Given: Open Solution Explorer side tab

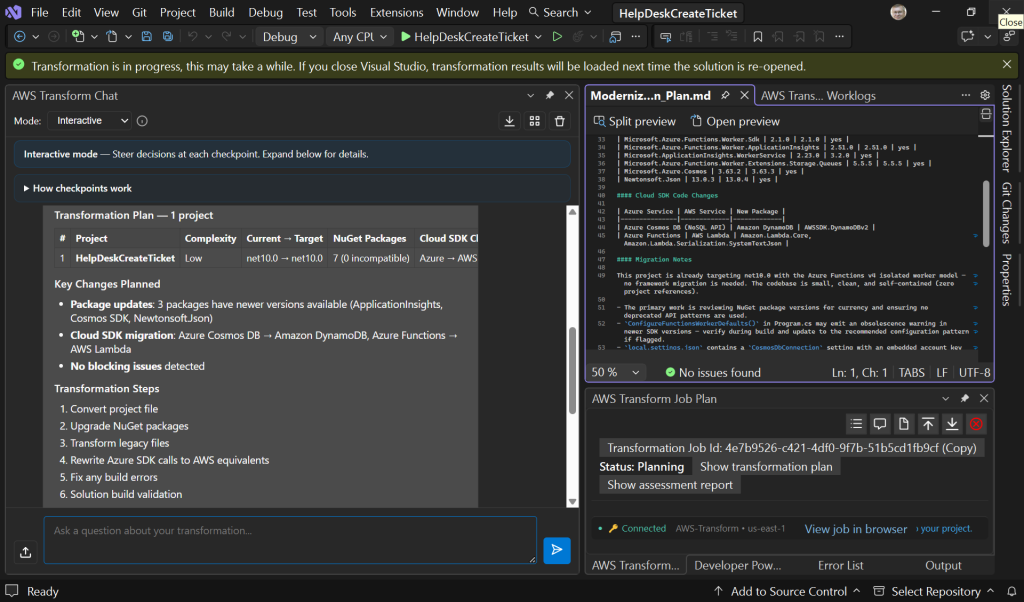Looking at the screenshot, I should pos(1007,129).
